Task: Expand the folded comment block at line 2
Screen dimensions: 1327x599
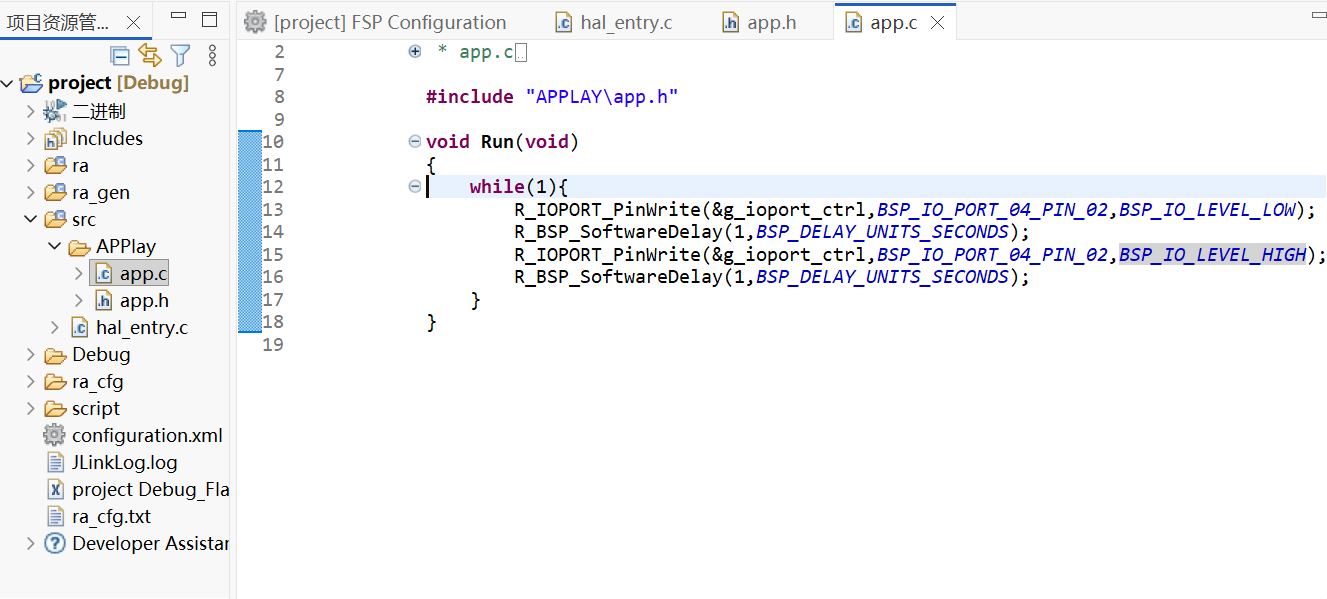Action: (x=415, y=51)
